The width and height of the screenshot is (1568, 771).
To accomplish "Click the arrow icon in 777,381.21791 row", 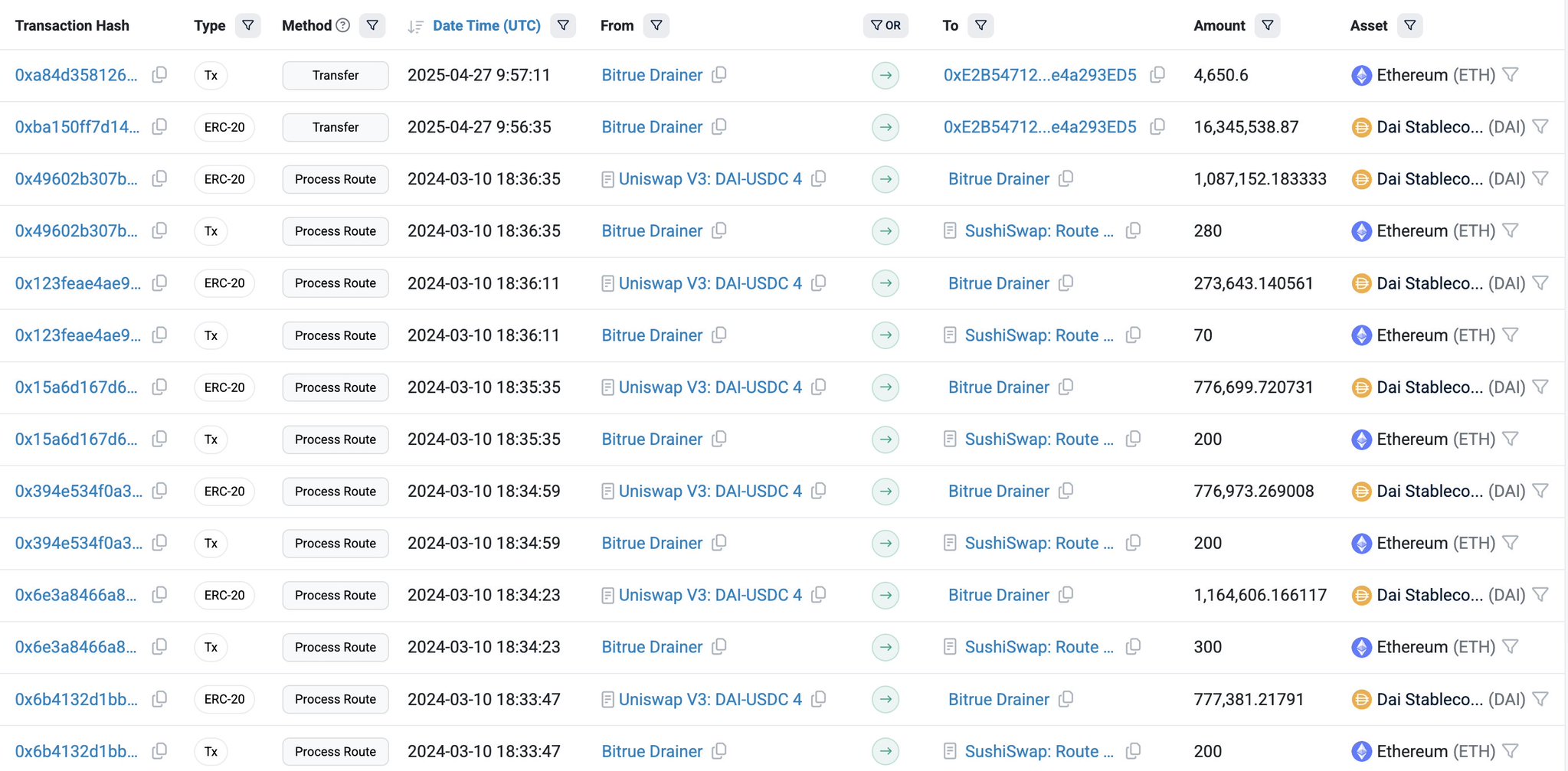I will point(885,699).
